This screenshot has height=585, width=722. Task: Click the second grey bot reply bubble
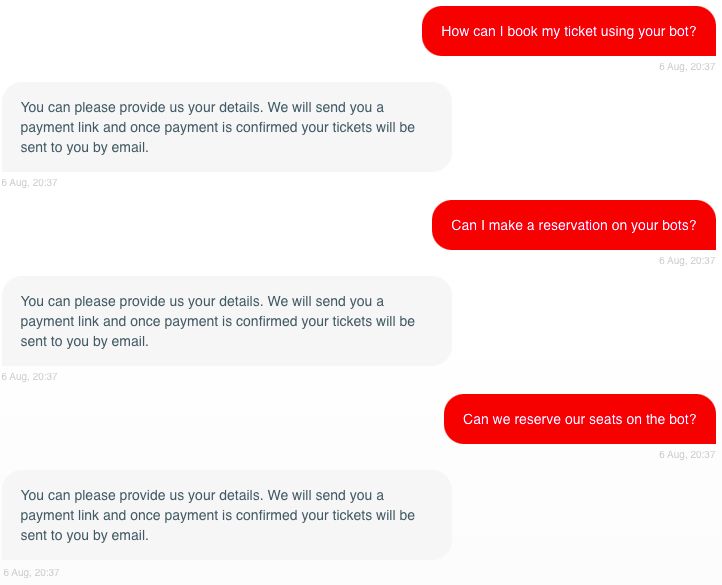226,321
